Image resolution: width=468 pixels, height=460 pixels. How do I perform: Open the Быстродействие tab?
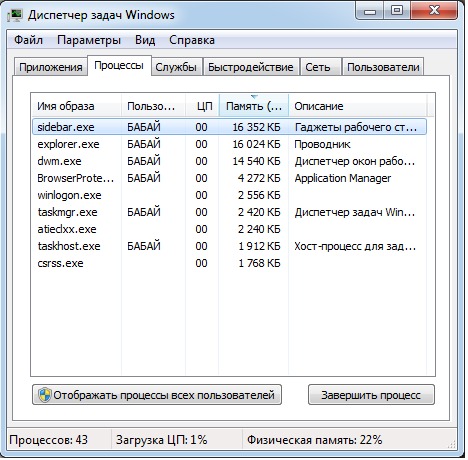pyautogui.click(x=251, y=67)
